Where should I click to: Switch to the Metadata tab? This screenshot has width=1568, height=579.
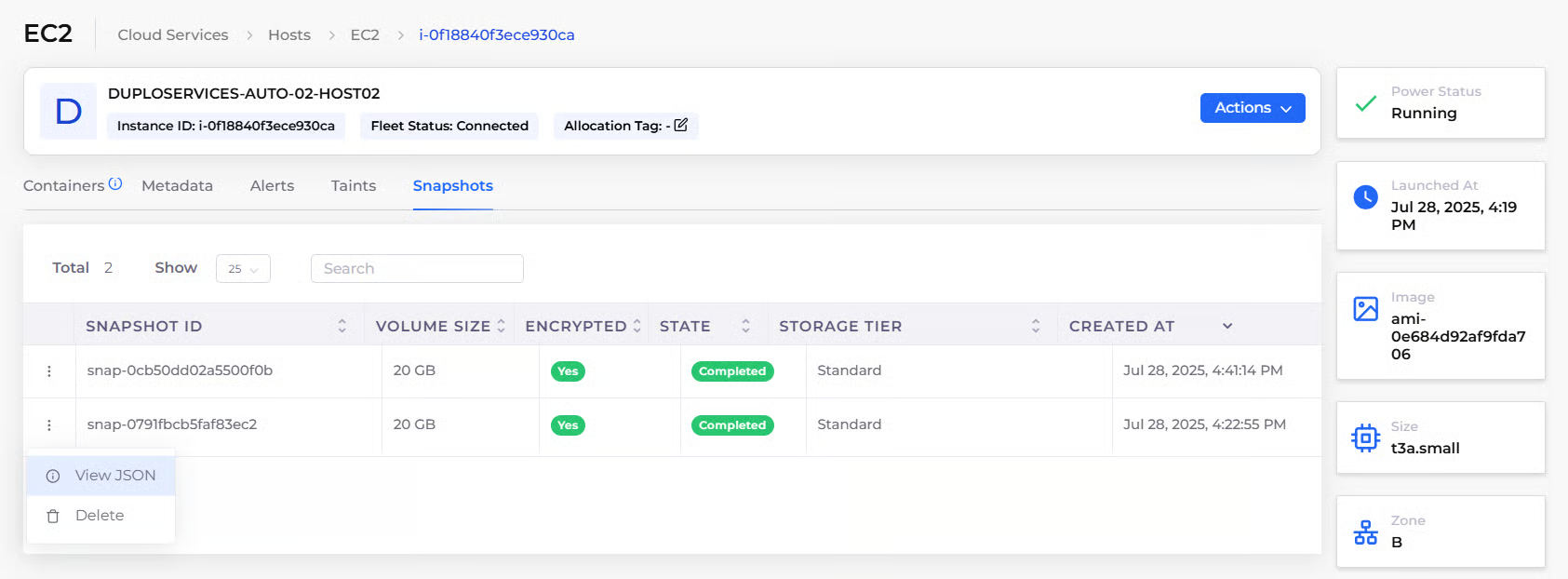(177, 186)
